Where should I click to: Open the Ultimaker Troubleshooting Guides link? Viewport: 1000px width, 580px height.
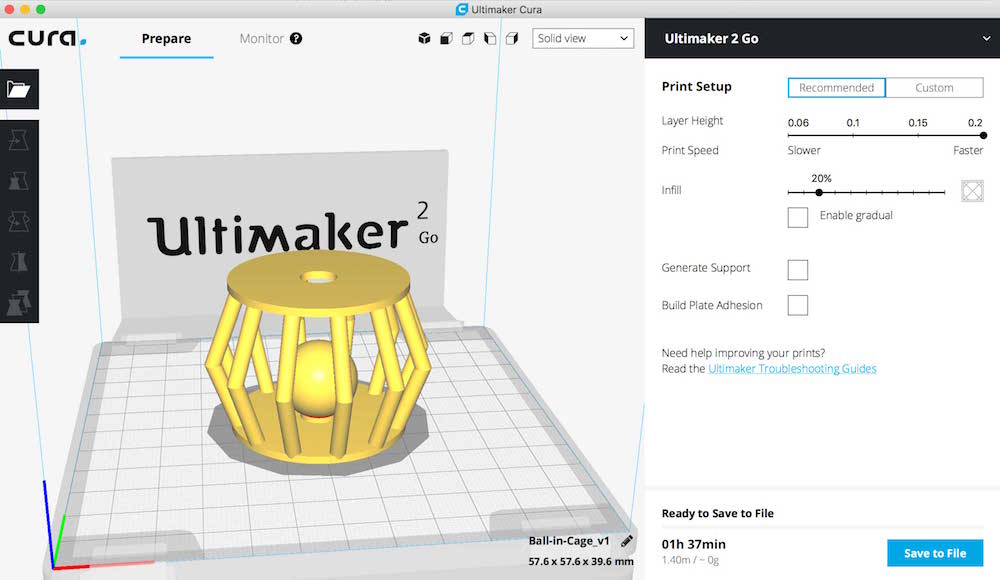792,368
